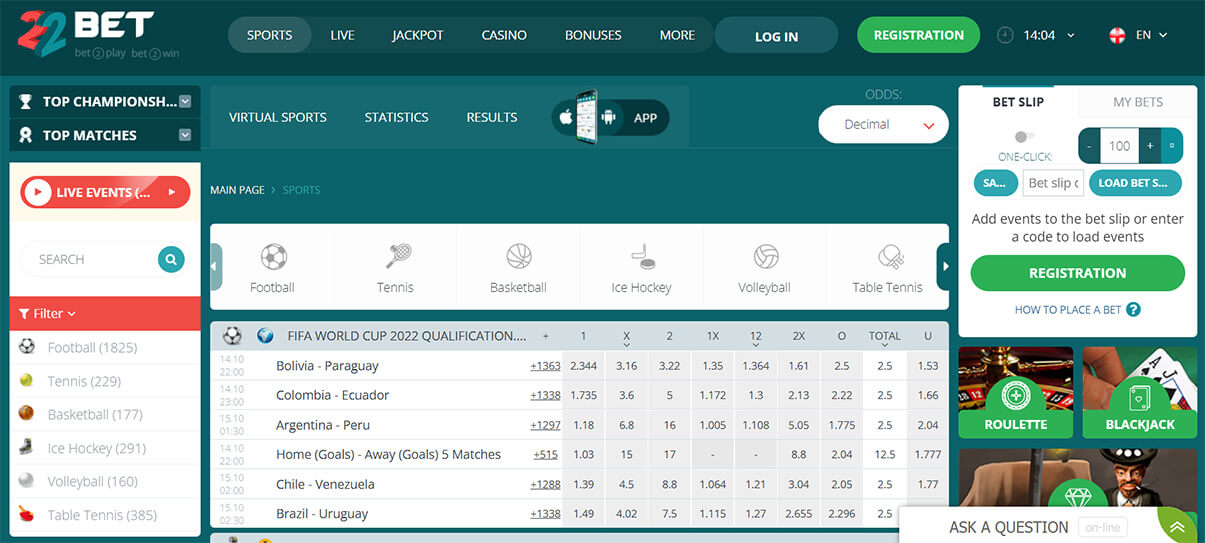The height and width of the screenshot is (543, 1205).
Task: Select the Ice Hockey sport tile
Action: click(641, 267)
